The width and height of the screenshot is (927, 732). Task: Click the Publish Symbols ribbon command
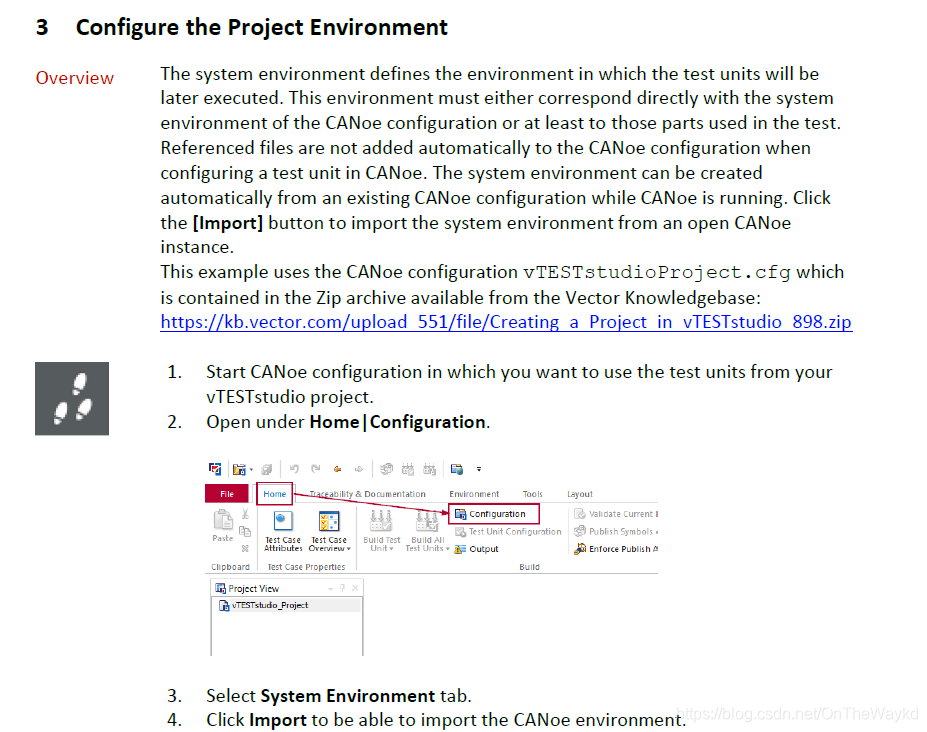tap(615, 531)
